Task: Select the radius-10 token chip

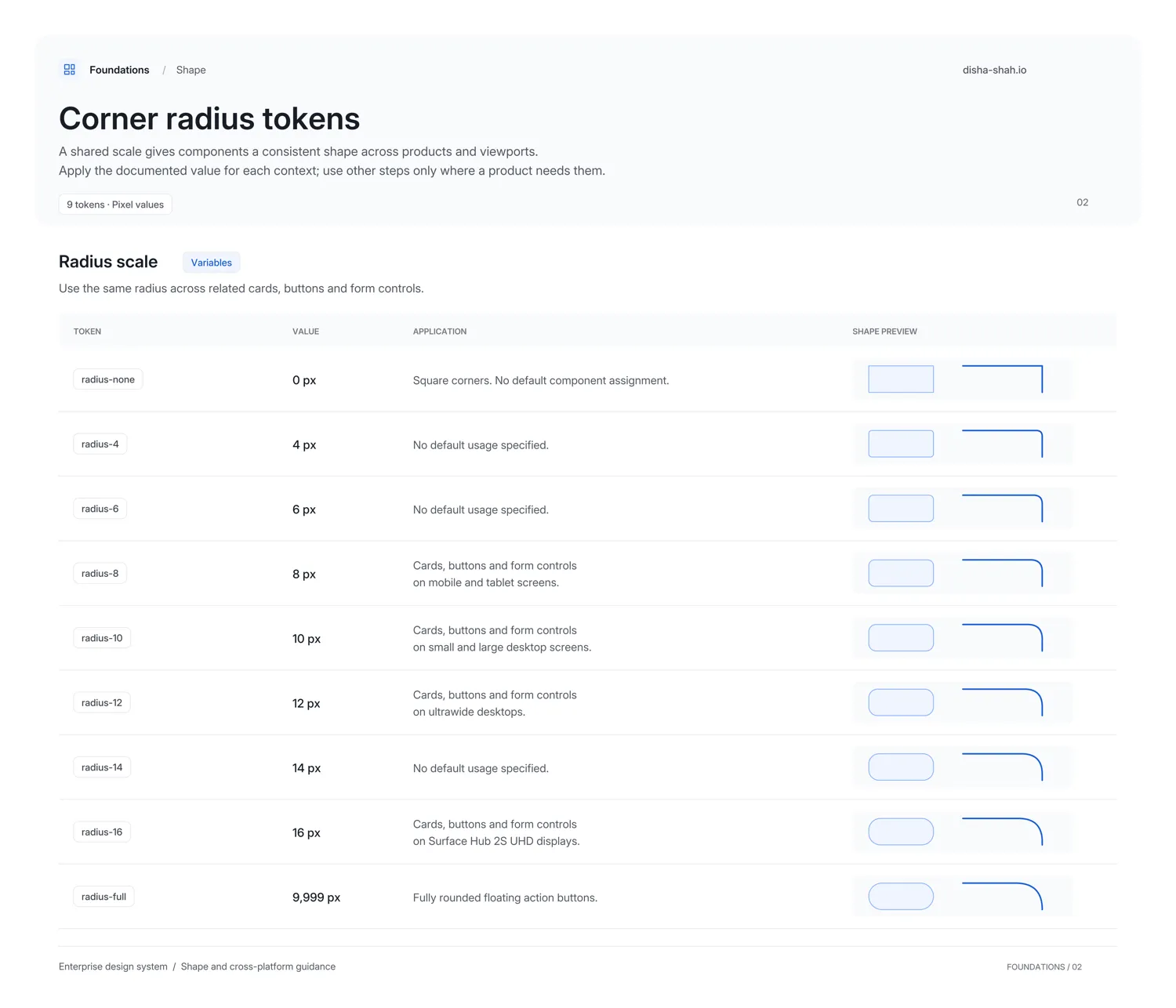Action: click(102, 638)
